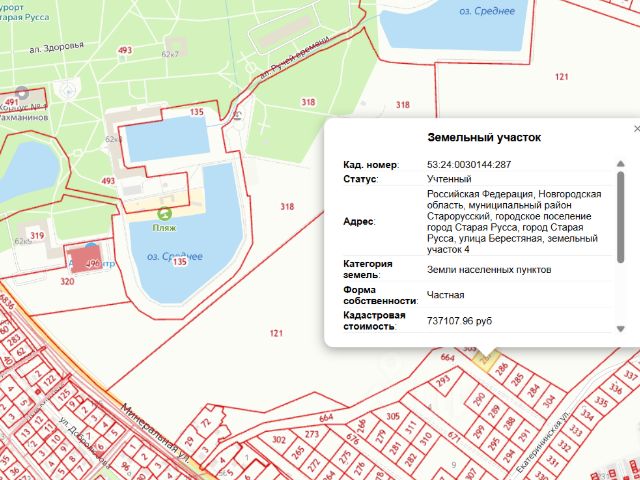Viewport: 640px width, 480px height.
Task: Click the Кад. номер field label
Action: click(x=371, y=165)
